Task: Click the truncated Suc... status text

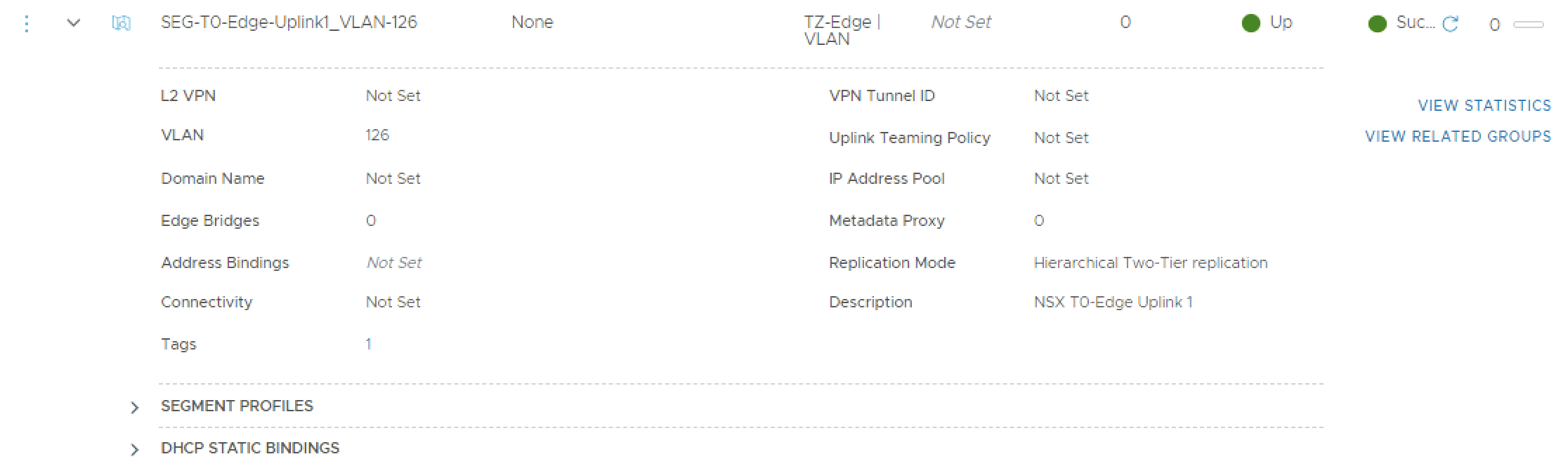Action: 1415,22
